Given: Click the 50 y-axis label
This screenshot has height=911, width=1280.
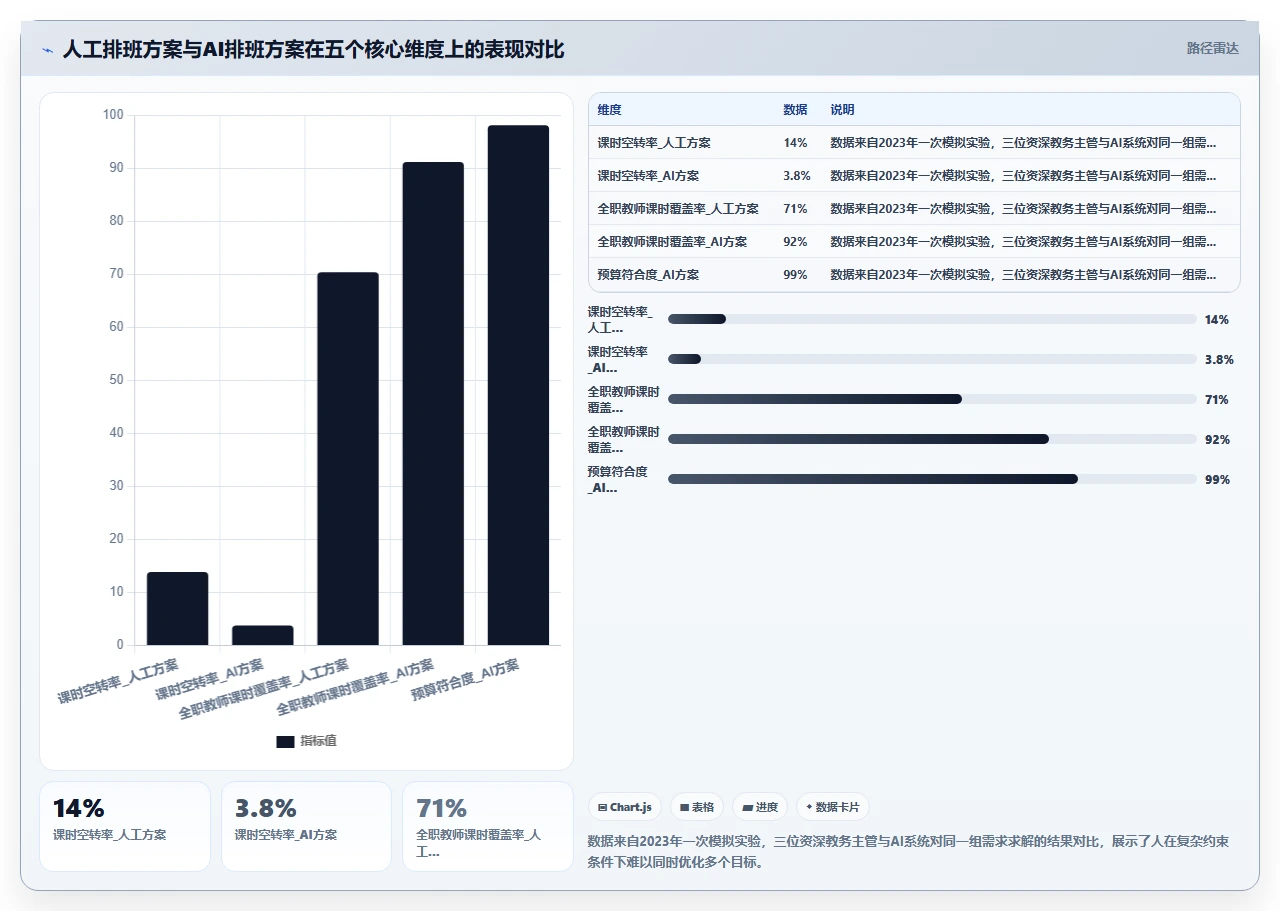Looking at the screenshot, I should [x=116, y=380].
